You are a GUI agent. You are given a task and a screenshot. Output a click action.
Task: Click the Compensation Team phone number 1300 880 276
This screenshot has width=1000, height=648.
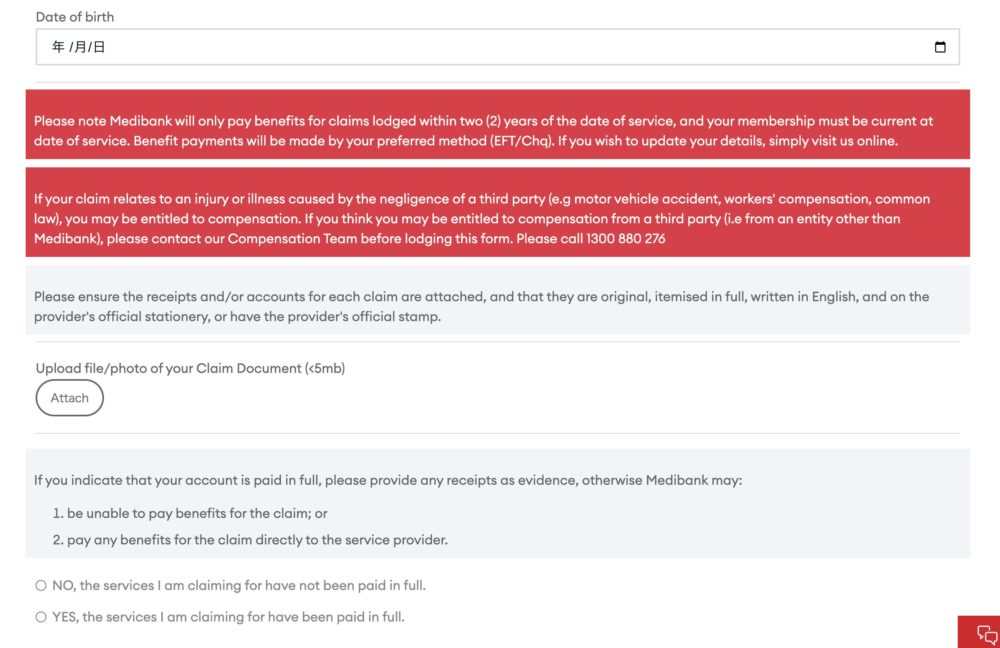[x=624, y=238]
